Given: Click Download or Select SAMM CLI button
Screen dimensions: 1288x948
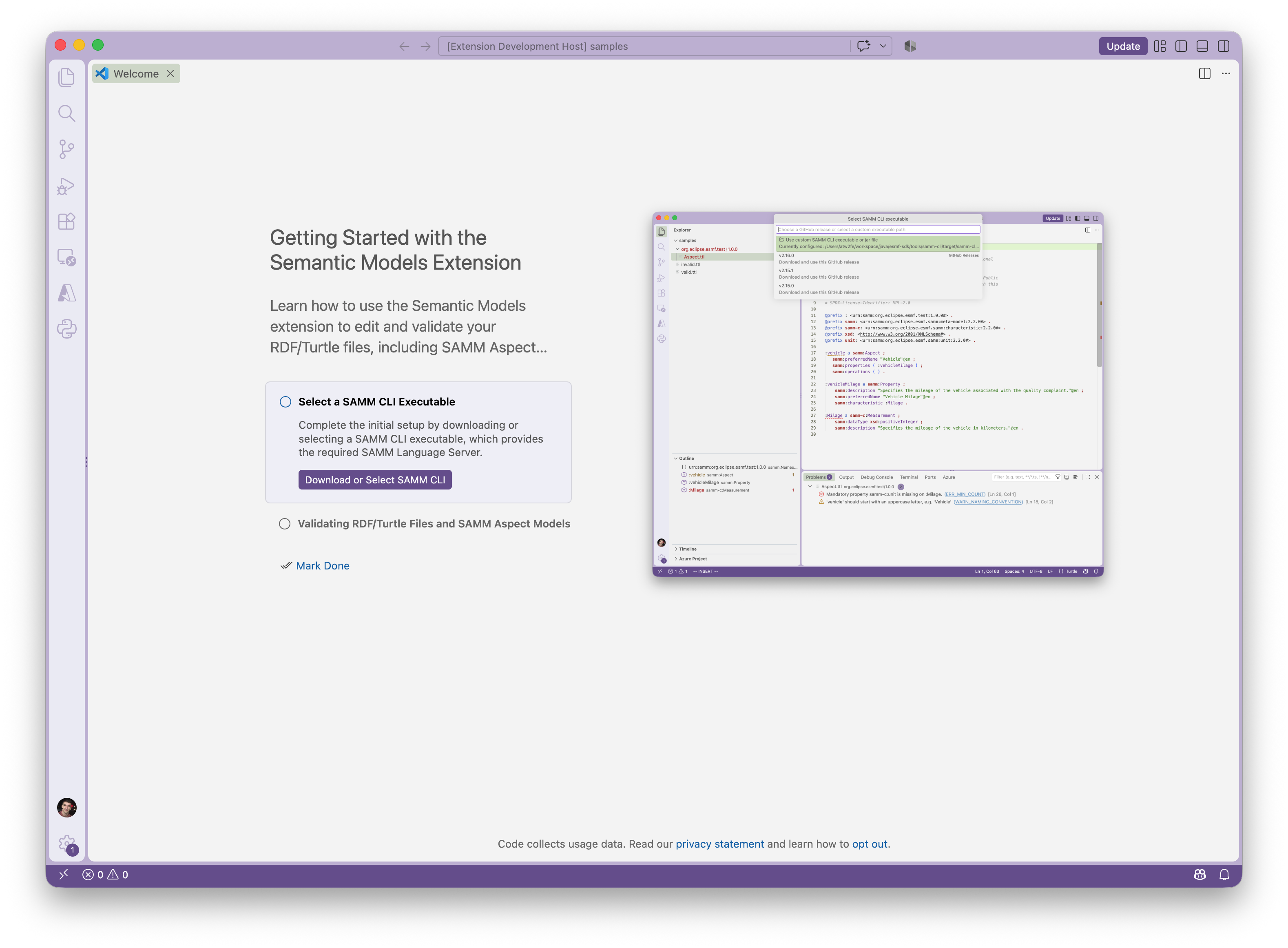Looking at the screenshot, I should click(x=375, y=480).
